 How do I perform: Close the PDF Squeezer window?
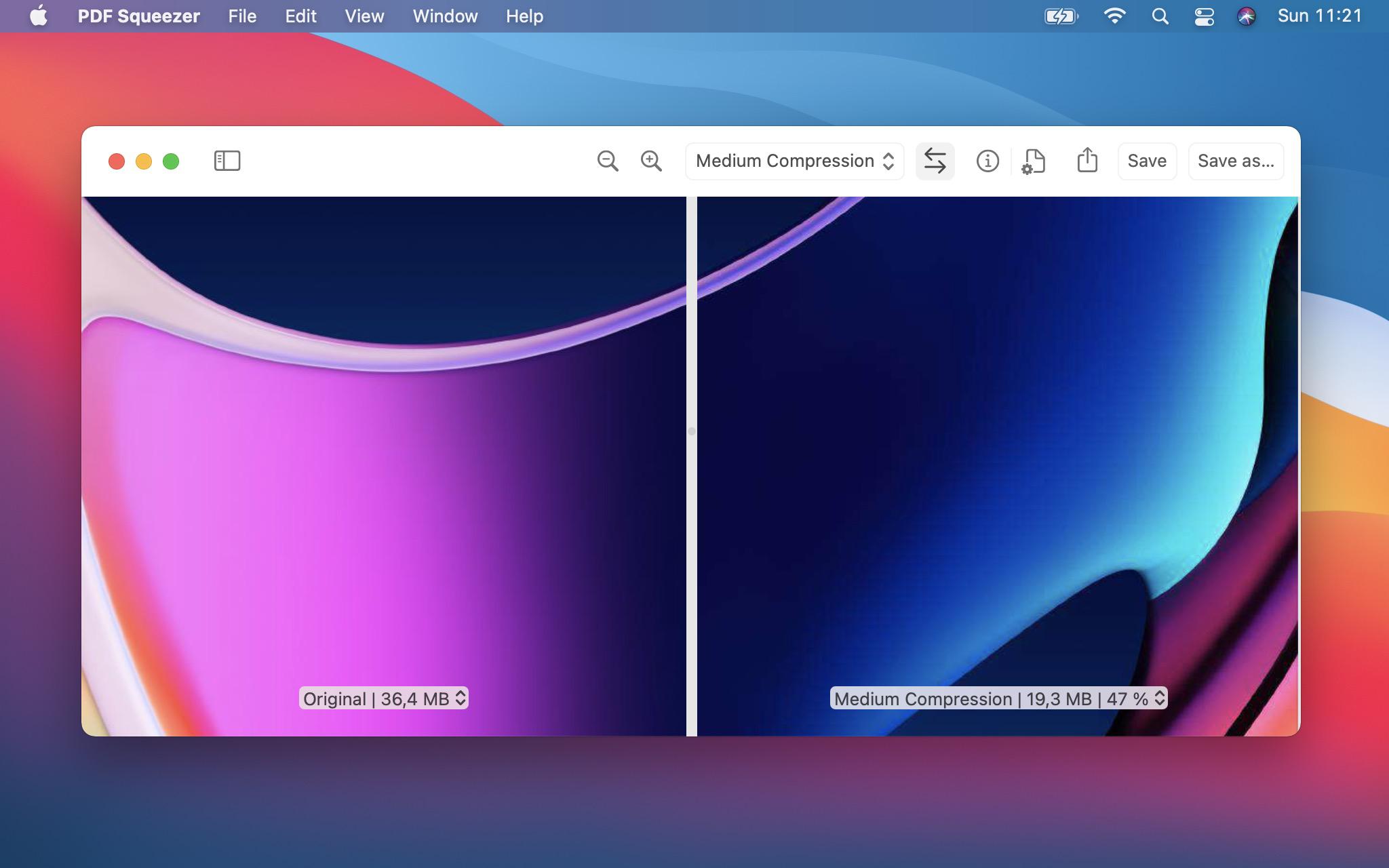coord(117,161)
